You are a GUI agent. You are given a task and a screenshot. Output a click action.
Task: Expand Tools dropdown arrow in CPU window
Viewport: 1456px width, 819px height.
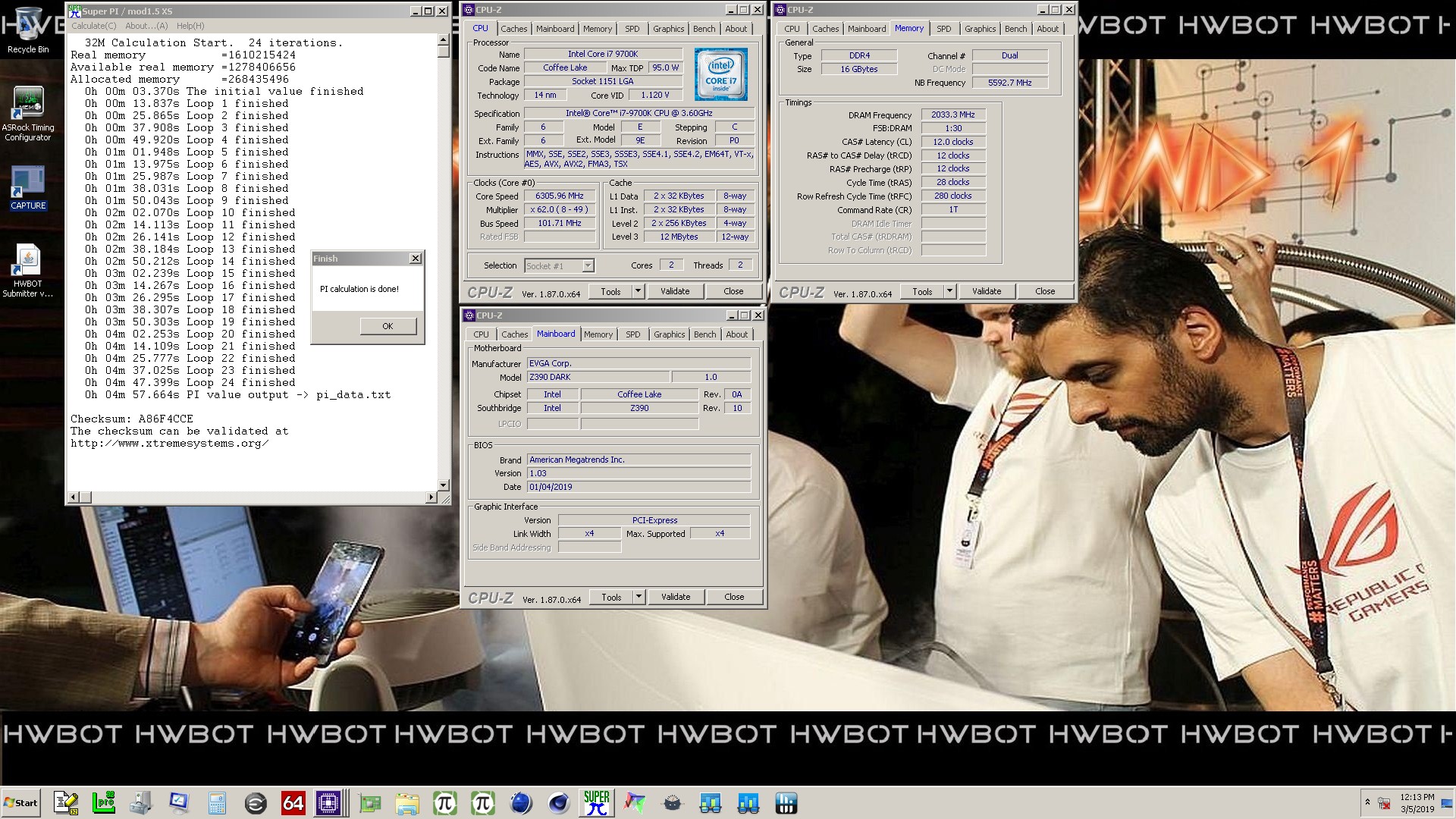point(638,291)
